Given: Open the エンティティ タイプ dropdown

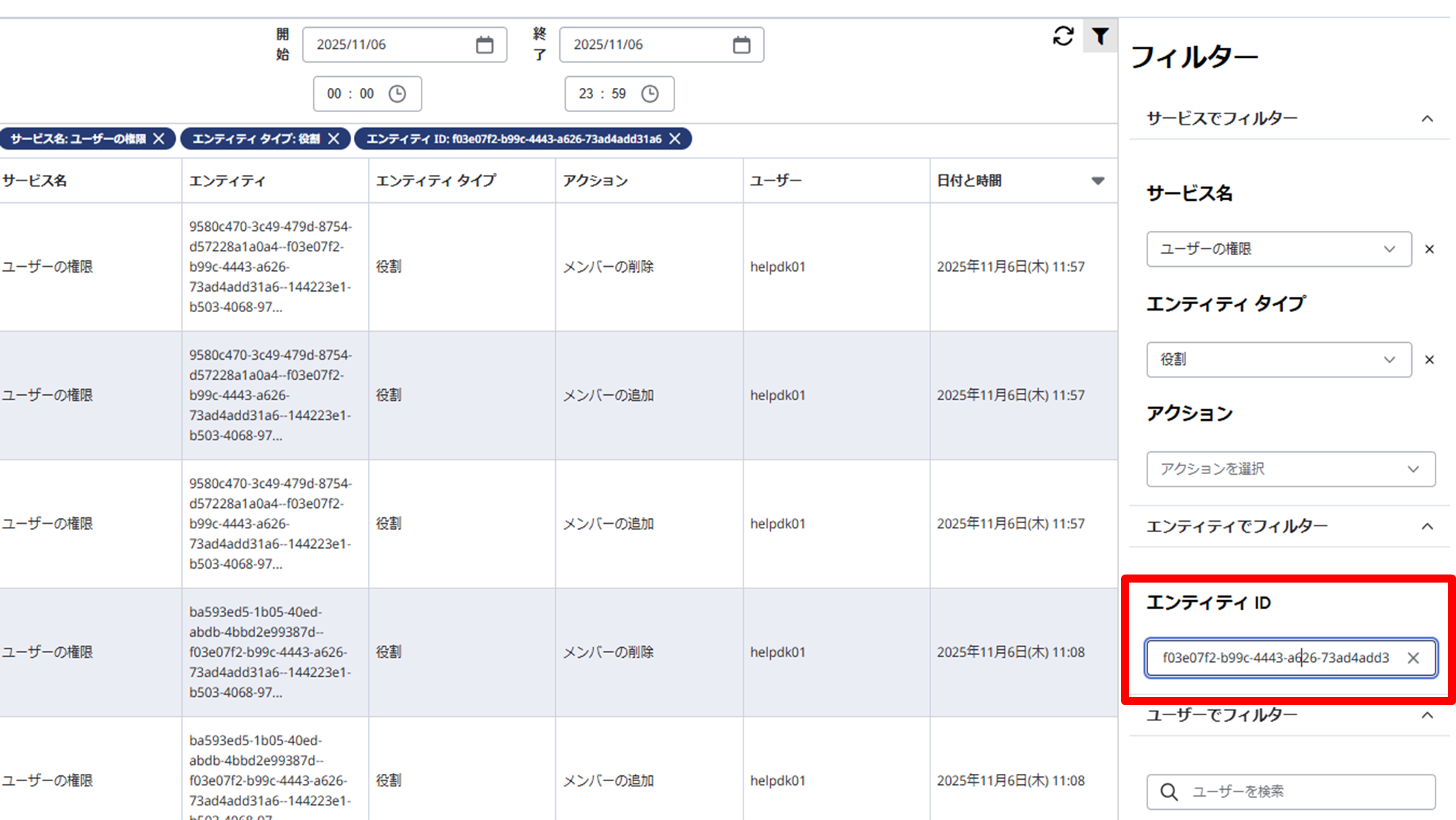Looking at the screenshot, I should point(1278,360).
